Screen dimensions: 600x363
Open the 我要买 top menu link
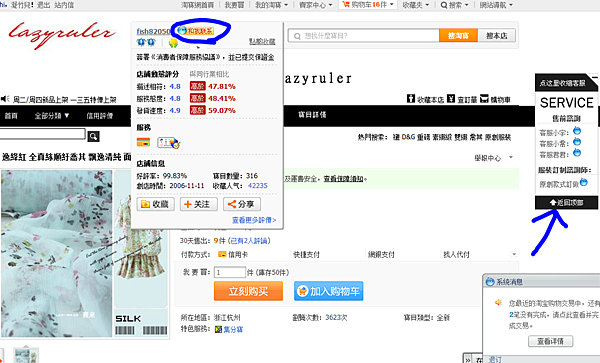[x=233, y=5]
